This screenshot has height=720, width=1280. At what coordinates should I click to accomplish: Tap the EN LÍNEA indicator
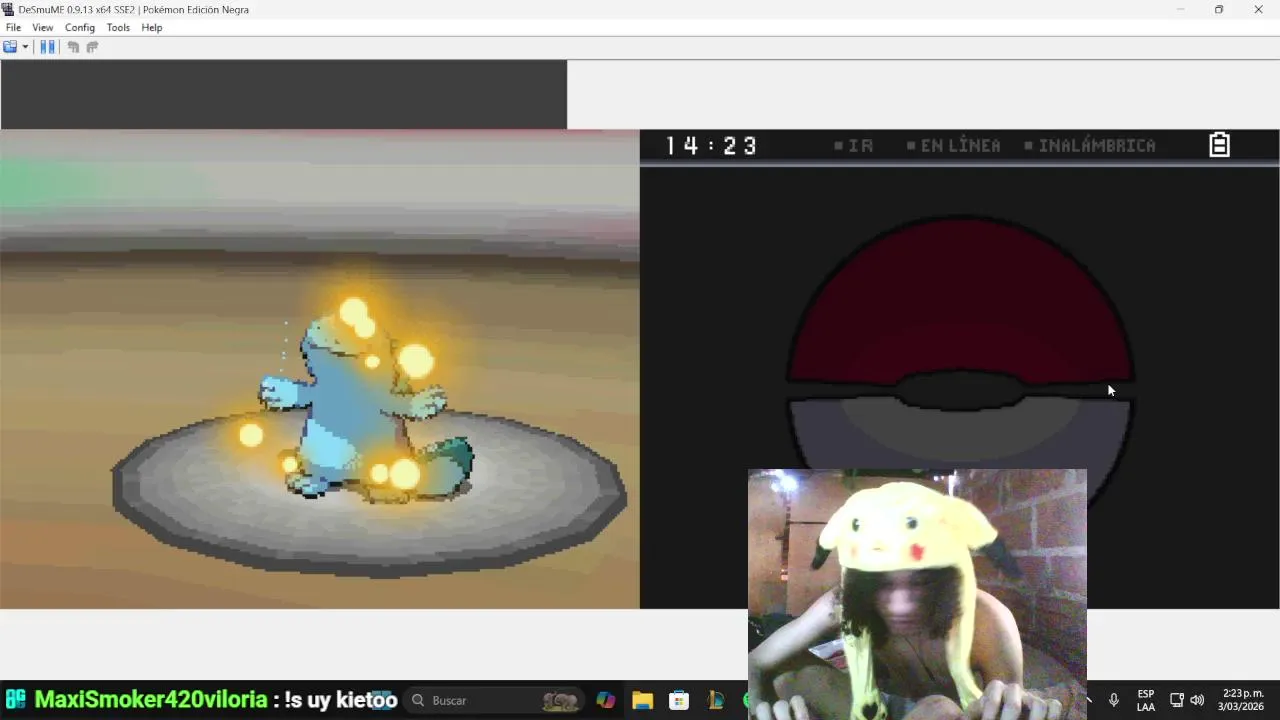tap(953, 146)
